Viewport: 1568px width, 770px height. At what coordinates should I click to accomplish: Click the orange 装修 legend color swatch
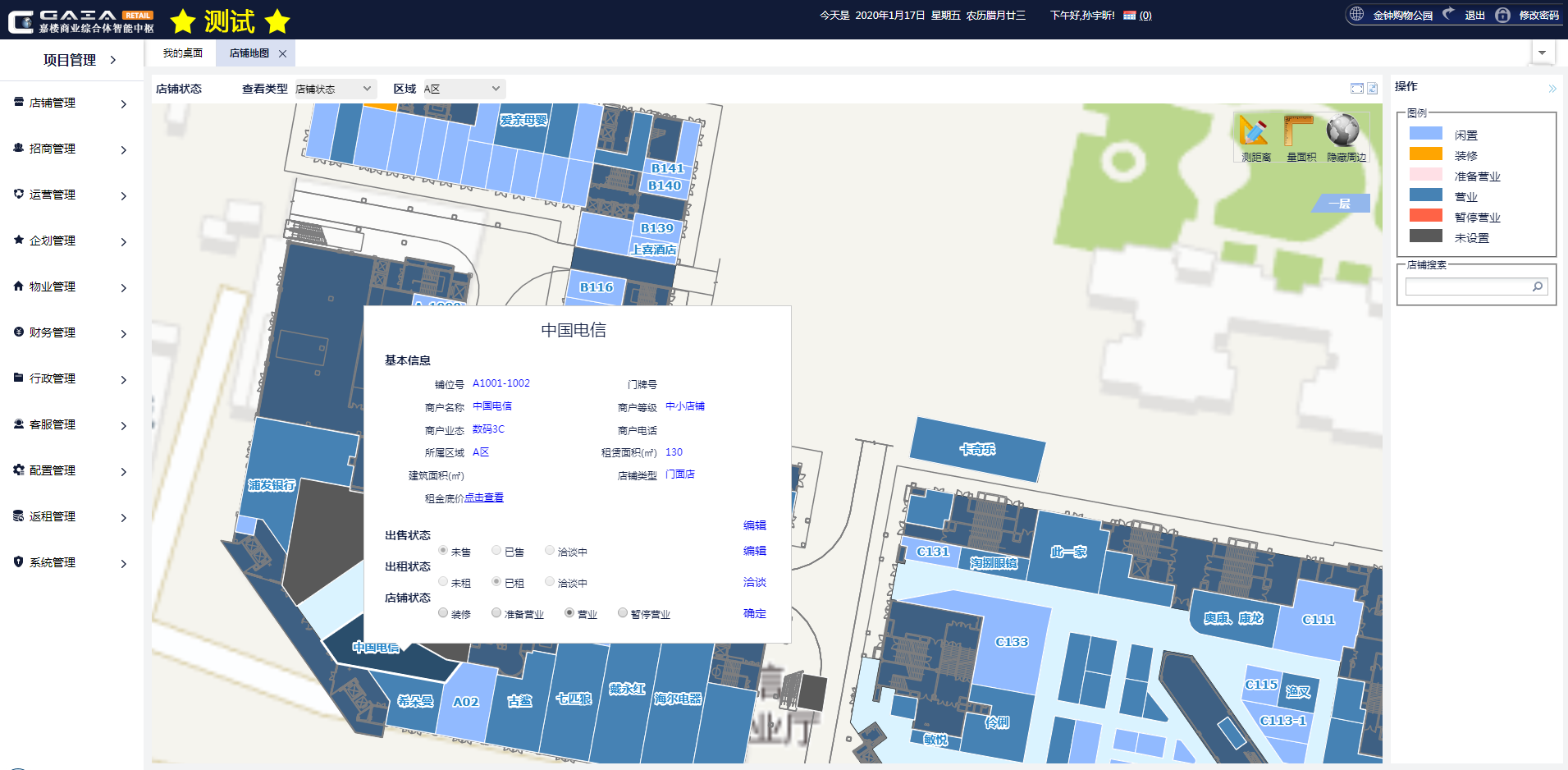pyautogui.click(x=1425, y=154)
